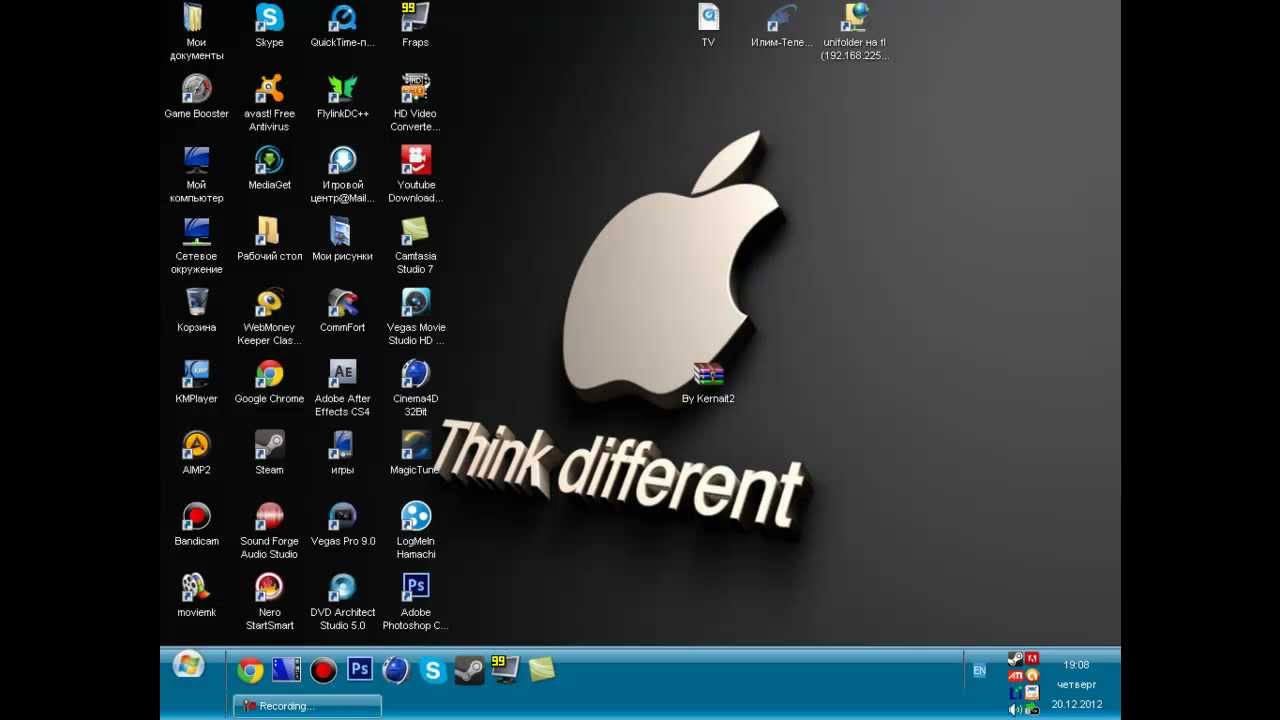
Task: Launch Vegas Movie Studio HD desktop shortcut
Action: [415, 316]
